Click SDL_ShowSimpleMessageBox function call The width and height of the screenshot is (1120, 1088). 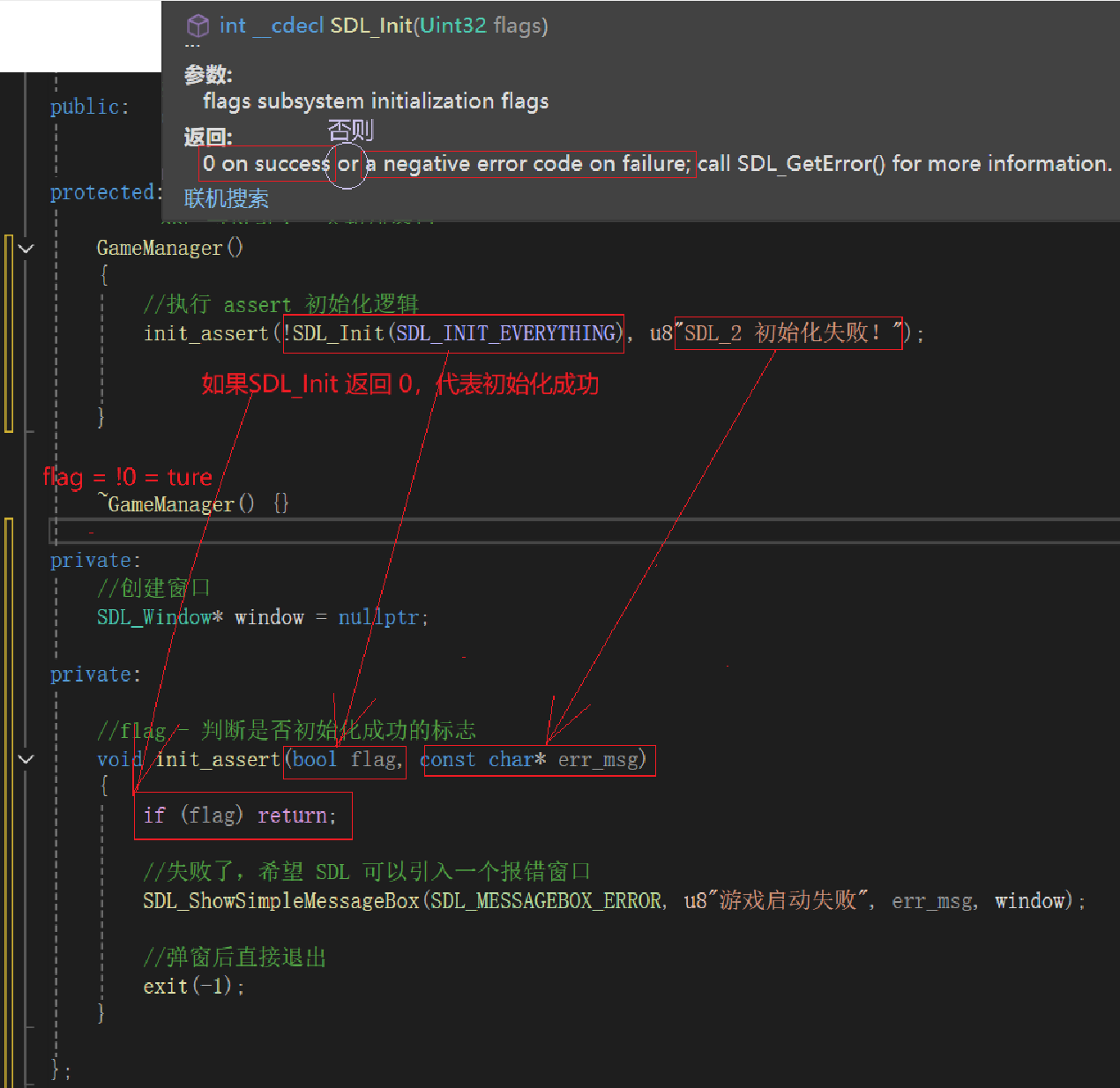pos(280,901)
